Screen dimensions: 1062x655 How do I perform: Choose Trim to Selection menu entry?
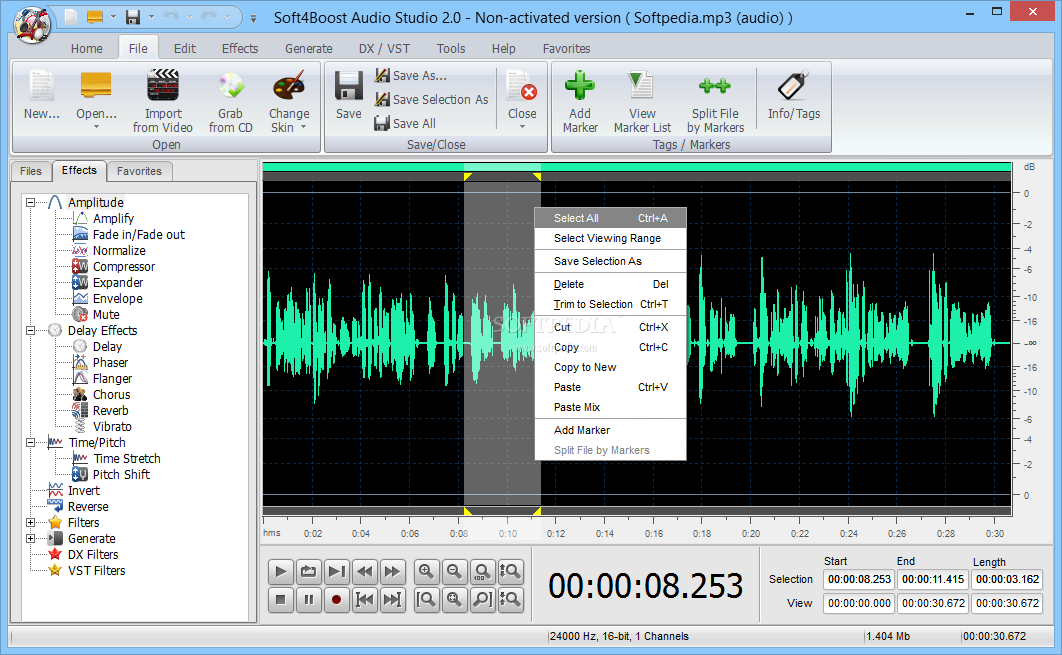pyautogui.click(x=610, y=304)
